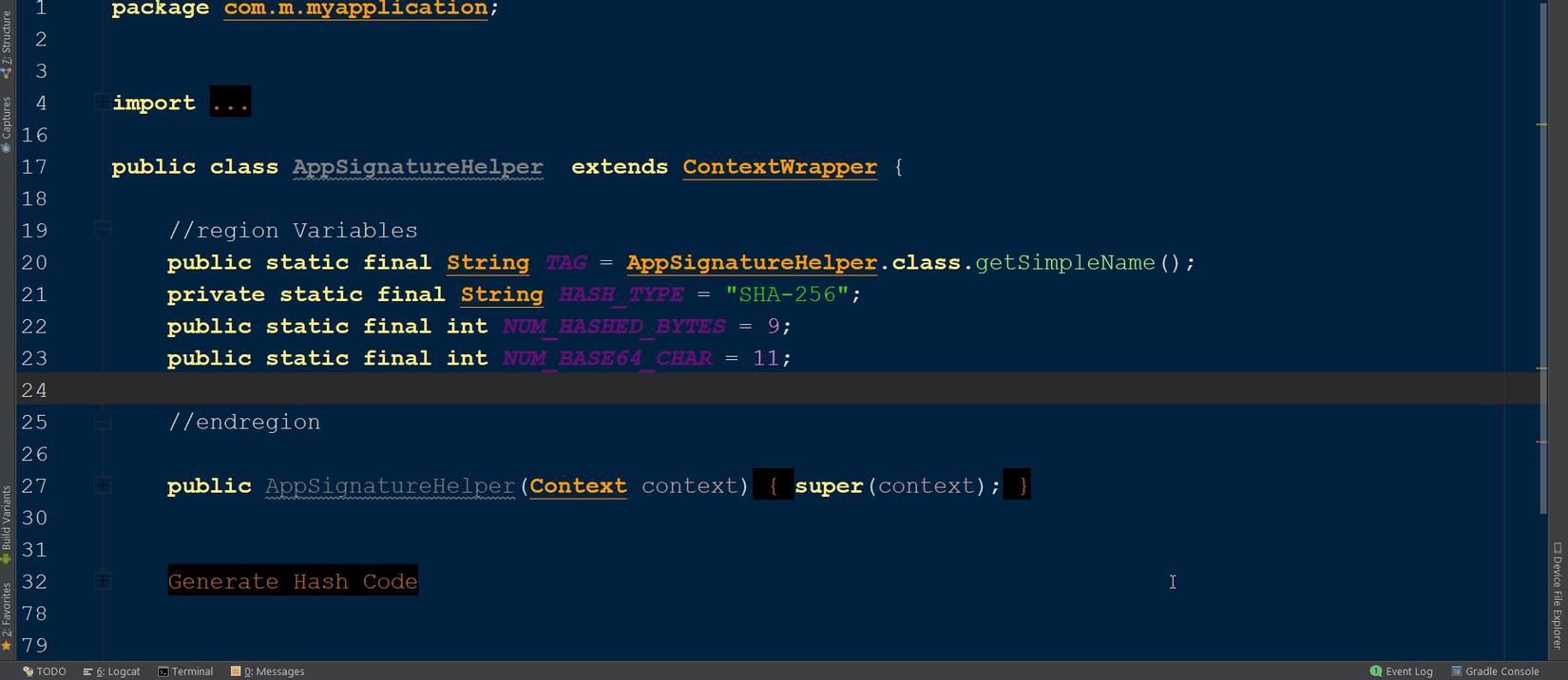The width and height of the screenshot is (1568, 680).
Task: Open the Event Log
Action: pyautogui.click(x=1402, y=671)
